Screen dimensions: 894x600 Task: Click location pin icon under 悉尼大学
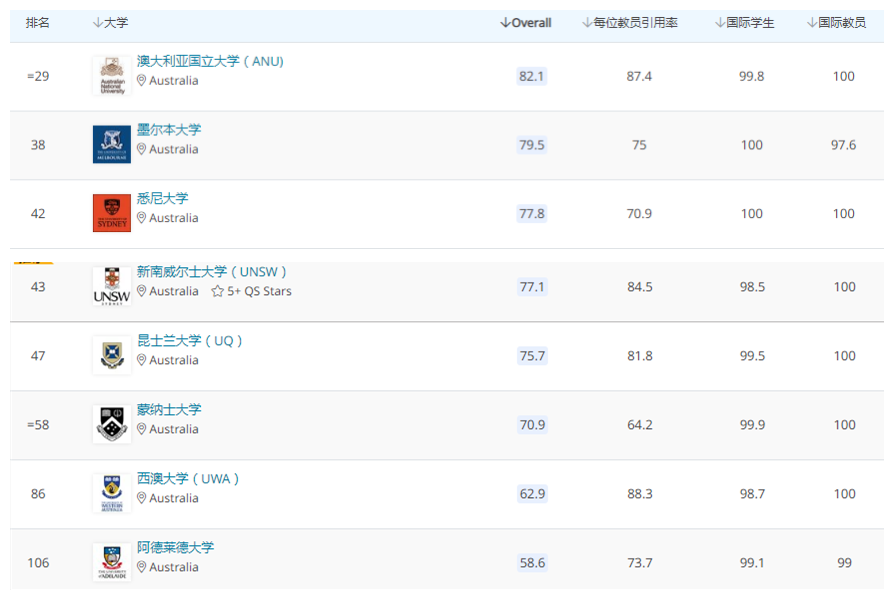[x=141, y=218]
